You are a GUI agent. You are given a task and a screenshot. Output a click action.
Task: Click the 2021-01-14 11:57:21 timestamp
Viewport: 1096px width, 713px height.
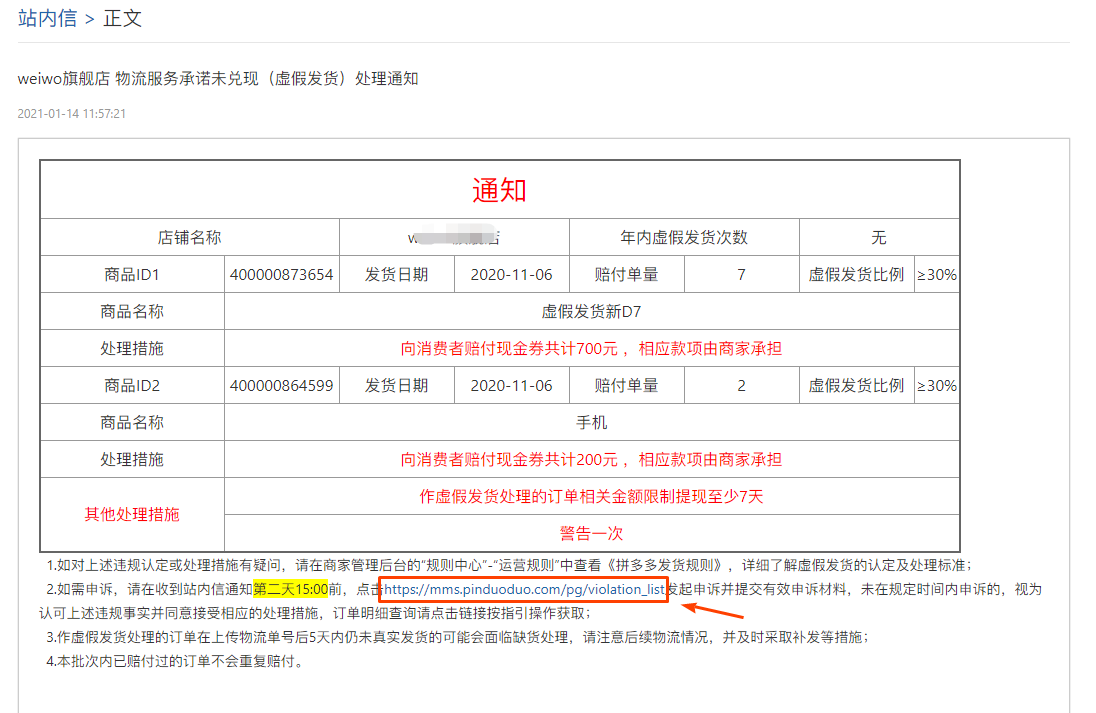pyautogui.click(x=72, y=114)
